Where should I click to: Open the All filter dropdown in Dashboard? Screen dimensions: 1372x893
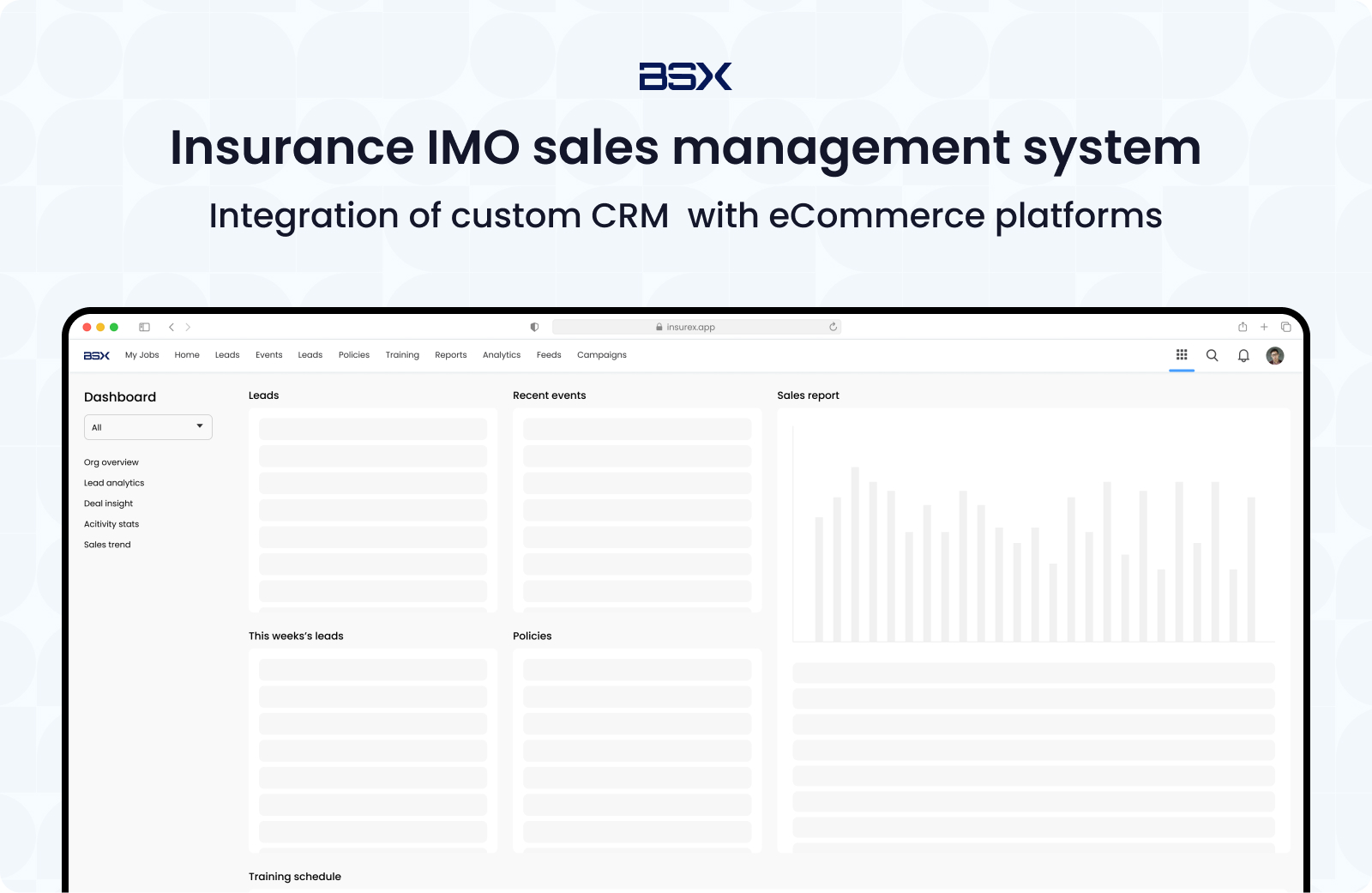coord(148,427)
